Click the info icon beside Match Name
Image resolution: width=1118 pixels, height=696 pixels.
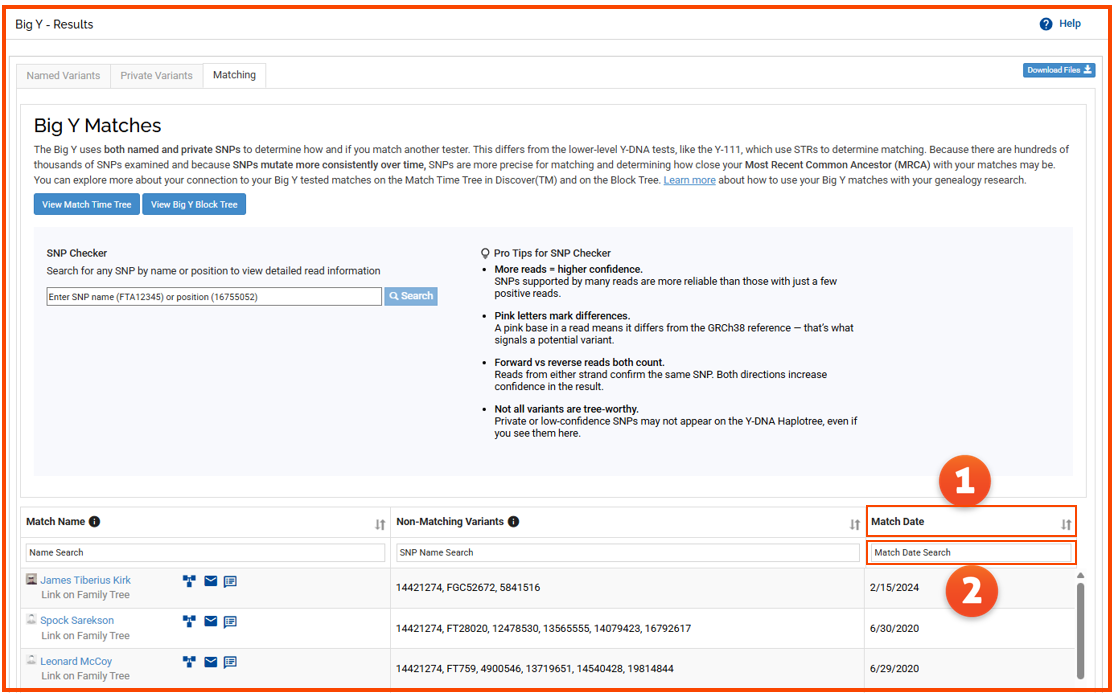coord(95,522)
